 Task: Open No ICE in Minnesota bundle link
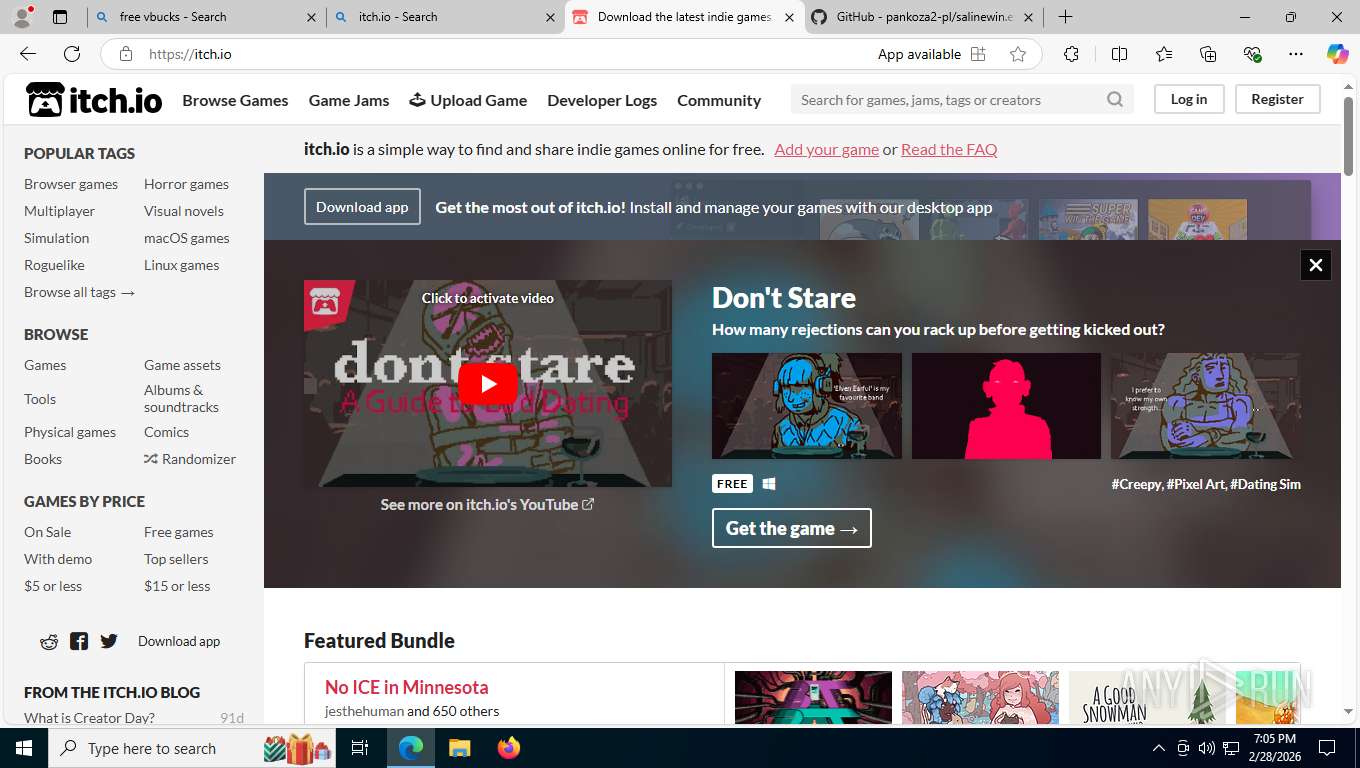[406, 687]
